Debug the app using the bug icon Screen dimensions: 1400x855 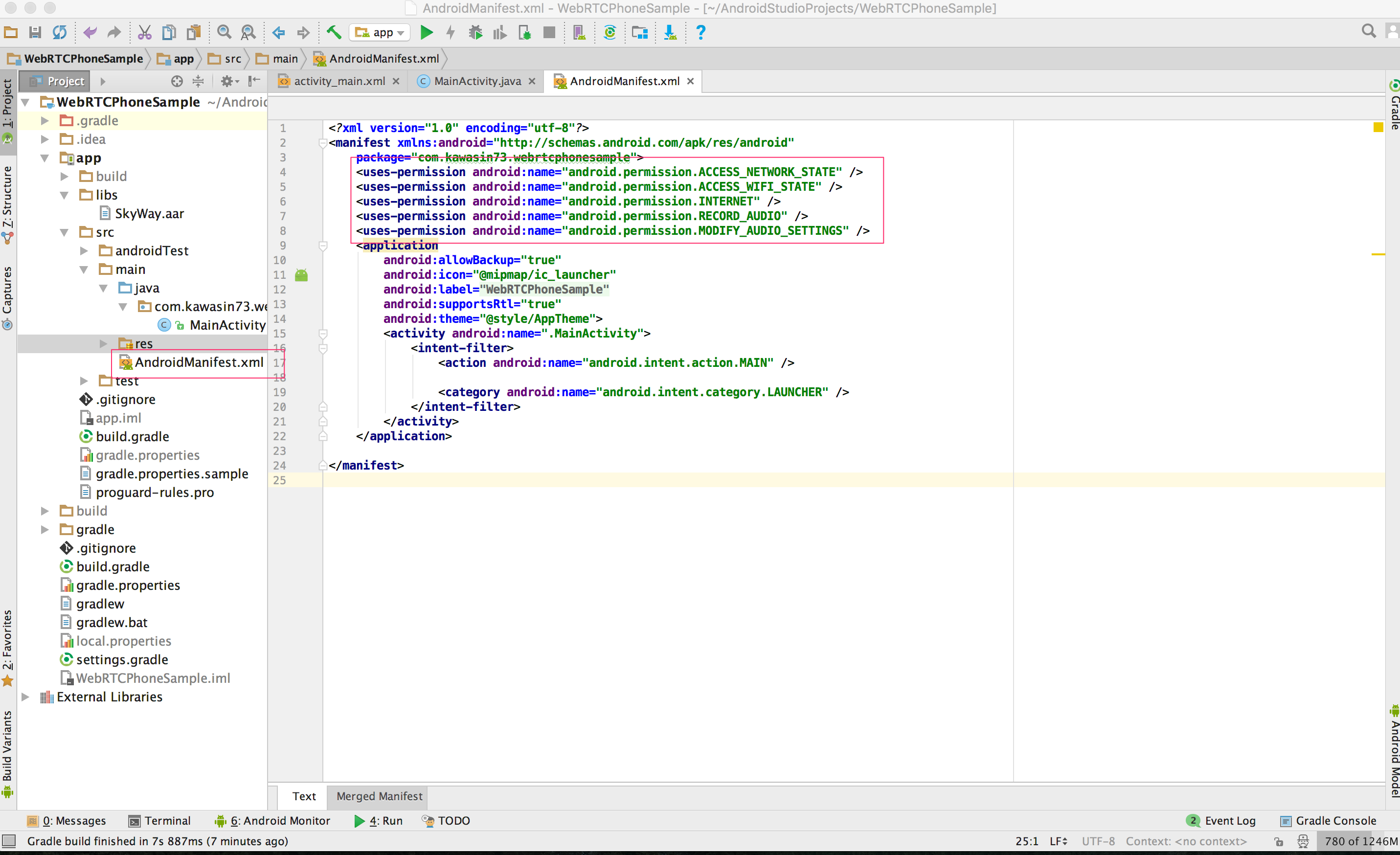tap(475, 32)
